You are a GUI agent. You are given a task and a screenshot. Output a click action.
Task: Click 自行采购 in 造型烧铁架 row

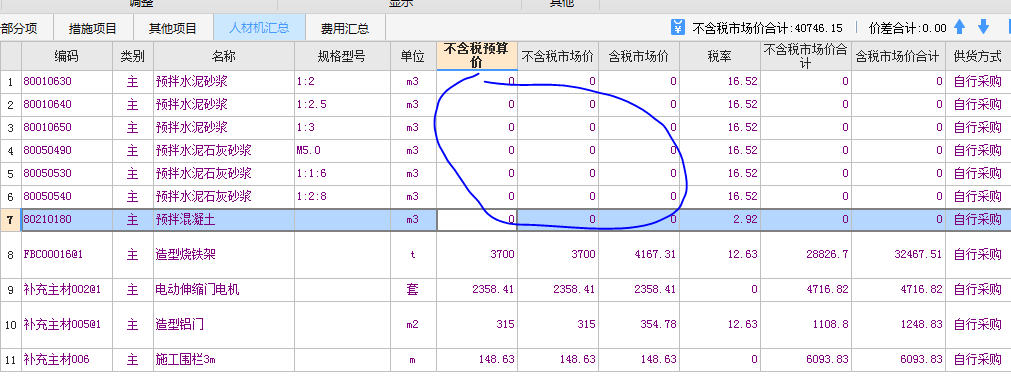pos(977,254)
